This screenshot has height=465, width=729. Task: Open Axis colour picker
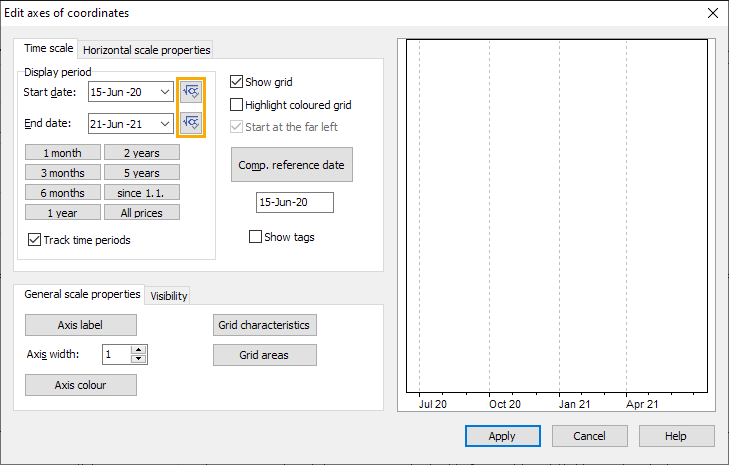(81, 385)
